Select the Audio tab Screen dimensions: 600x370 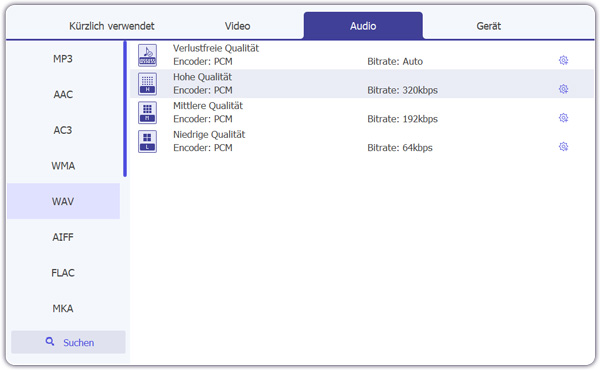[x=363, y=26]
